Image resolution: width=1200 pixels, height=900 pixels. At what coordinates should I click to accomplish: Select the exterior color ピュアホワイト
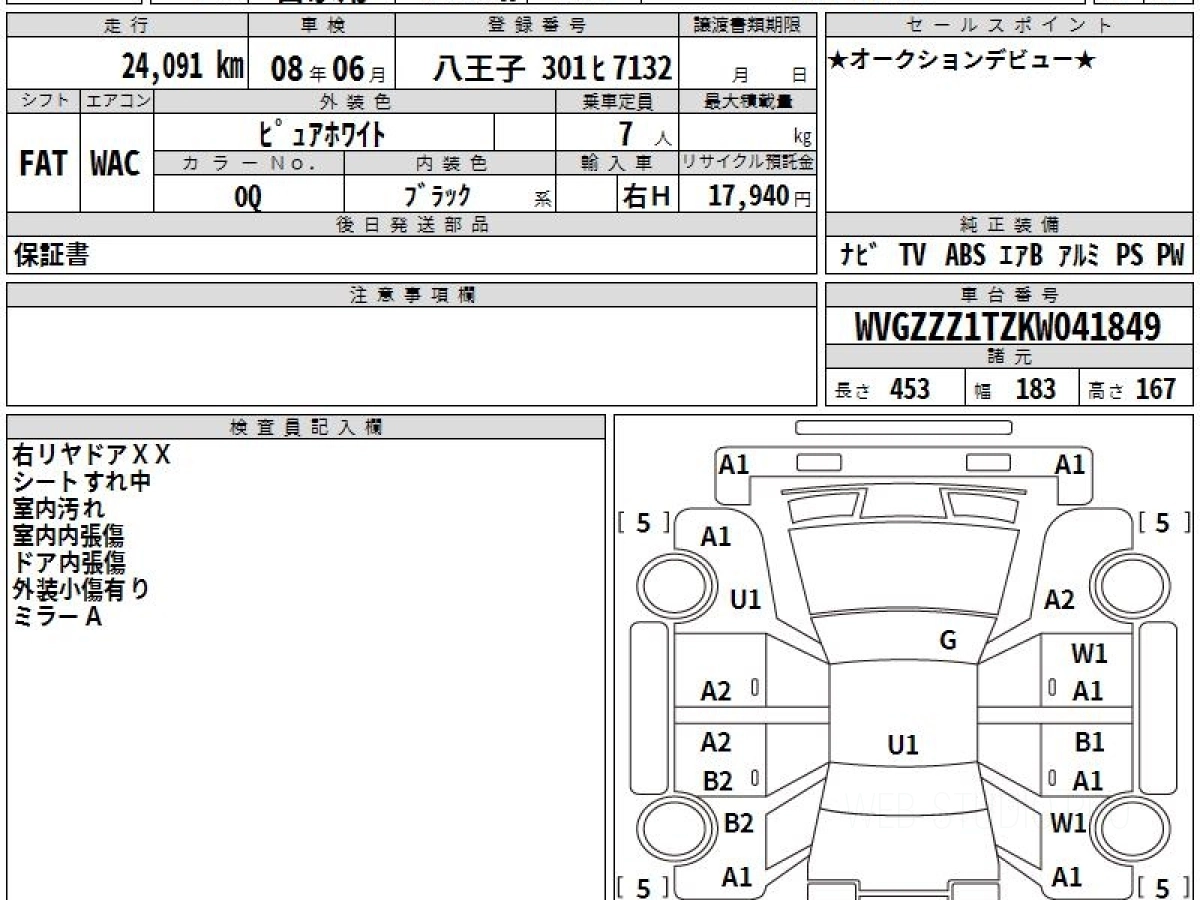point(324,132)
